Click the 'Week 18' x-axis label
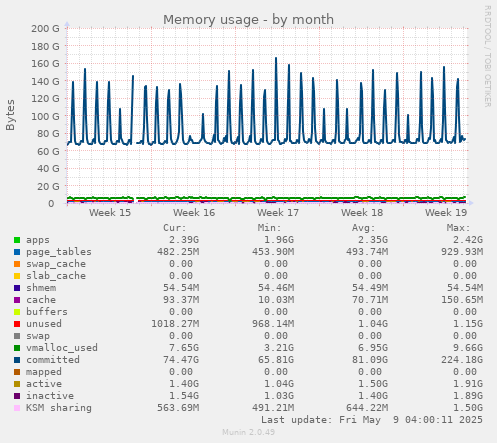Screen dimensions: 497x443 click(362, 213)
